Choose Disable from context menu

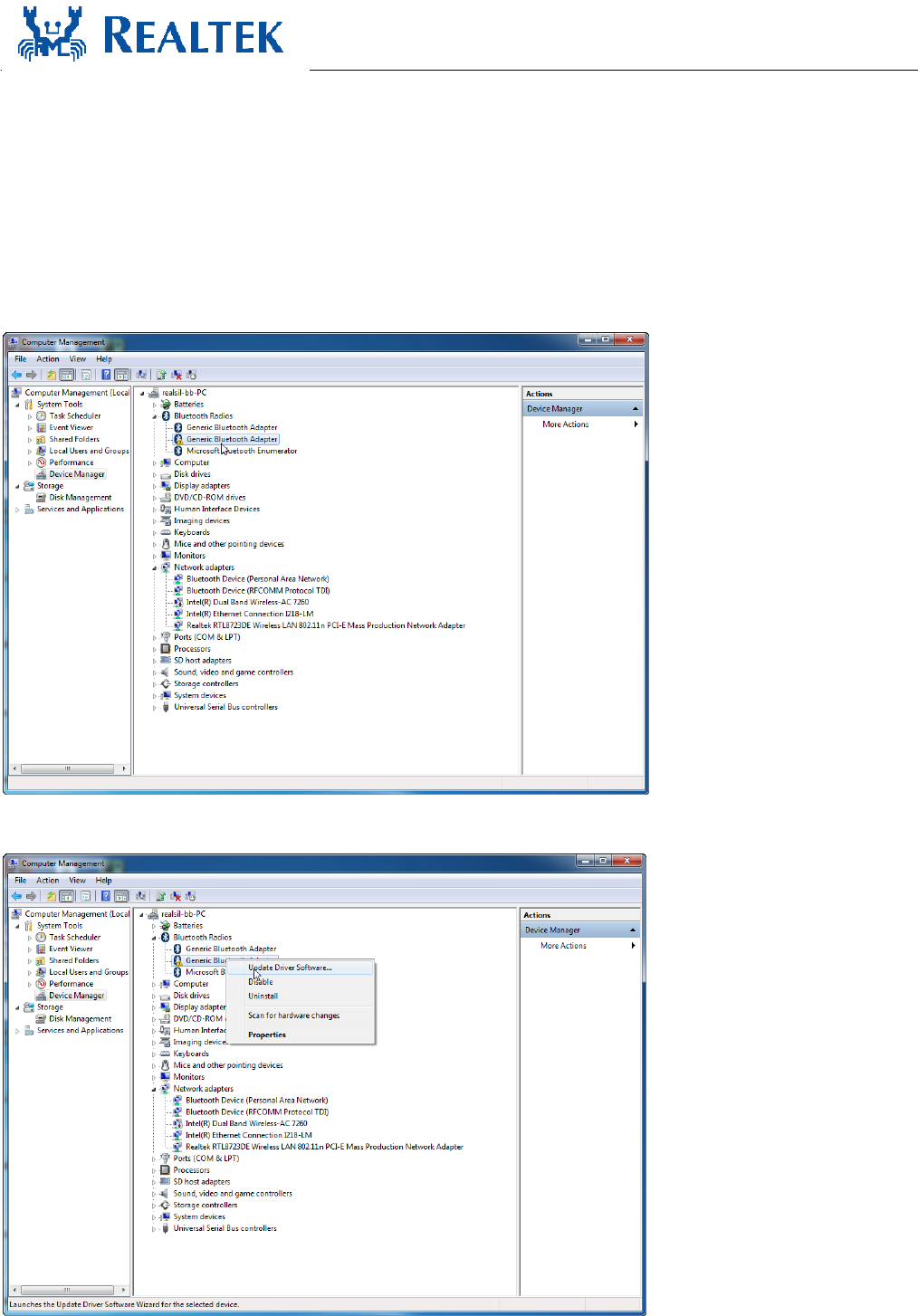[261, 982]
